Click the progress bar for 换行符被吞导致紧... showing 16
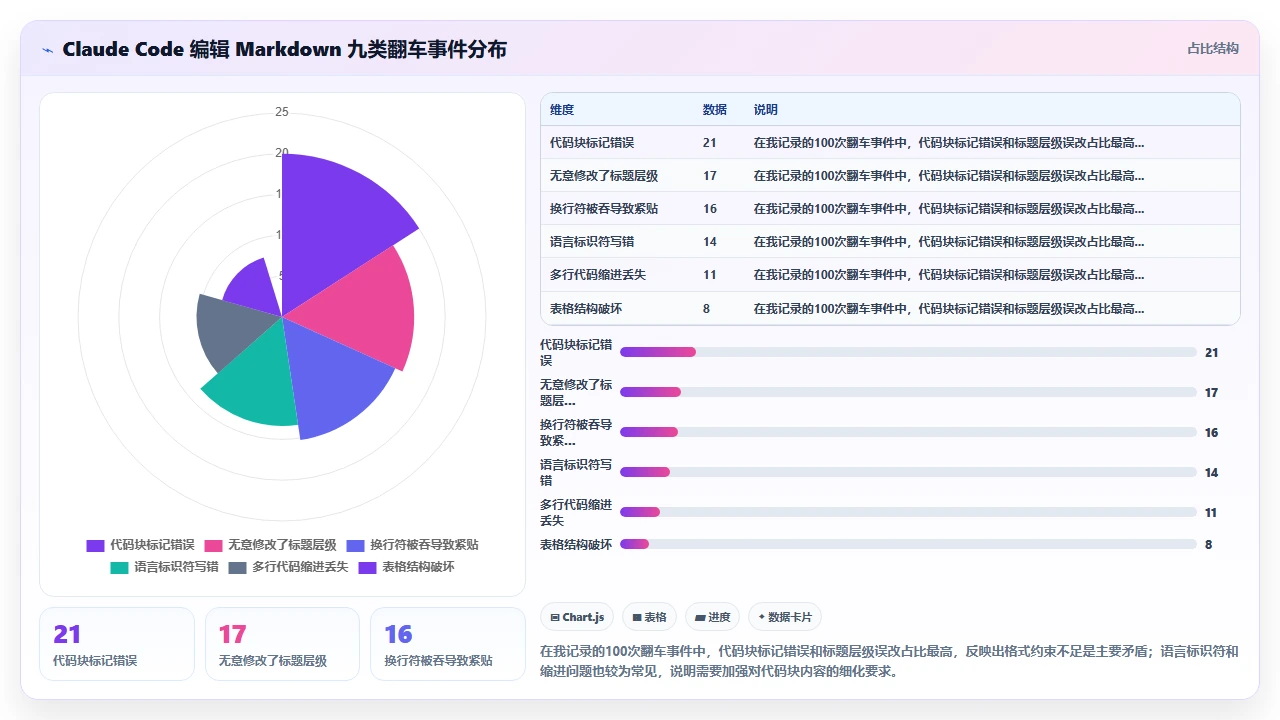This screenshot has height=720, width=1280. coord(908,432)
